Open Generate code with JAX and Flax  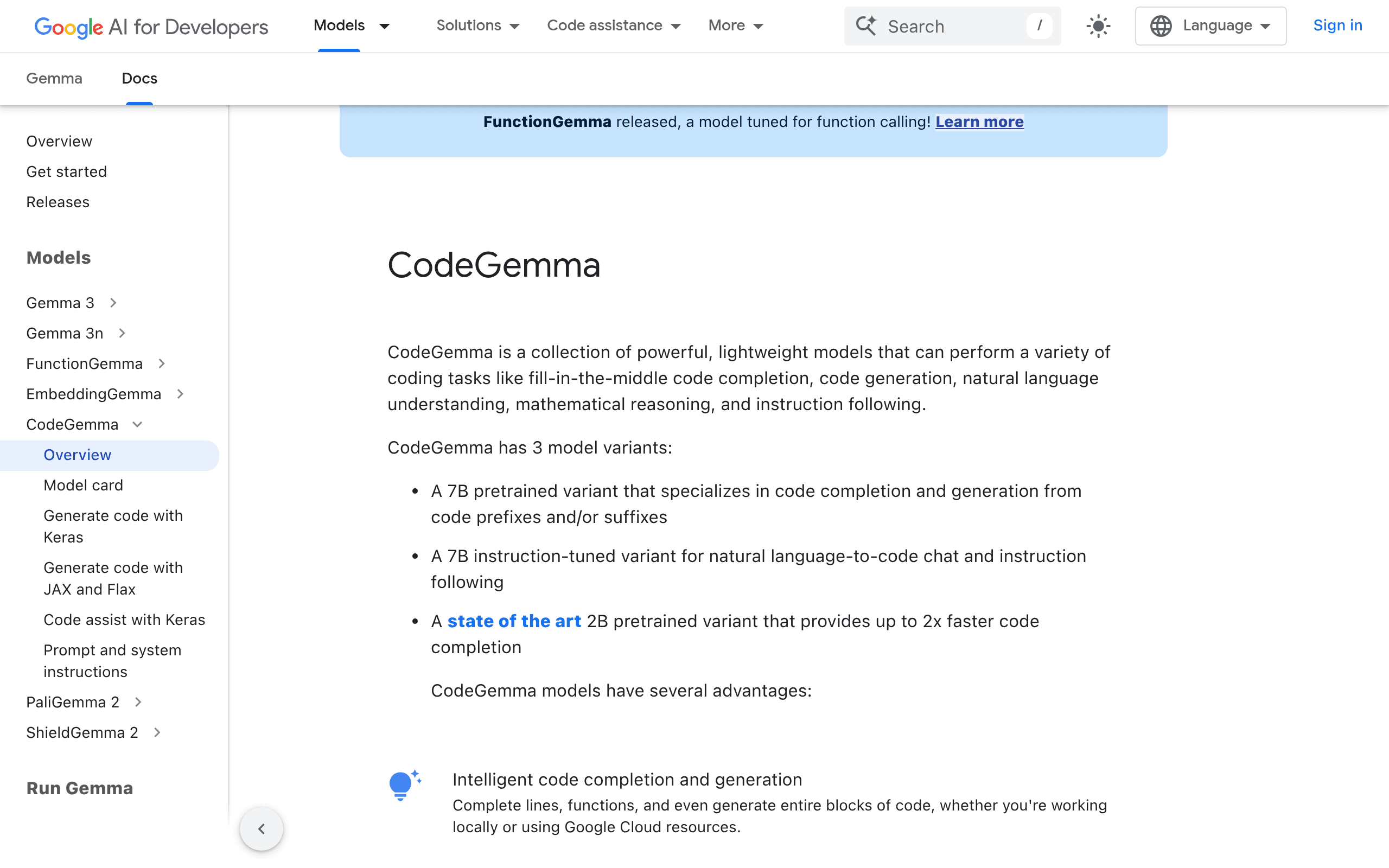pyautogui.click(x=113, y=579)
